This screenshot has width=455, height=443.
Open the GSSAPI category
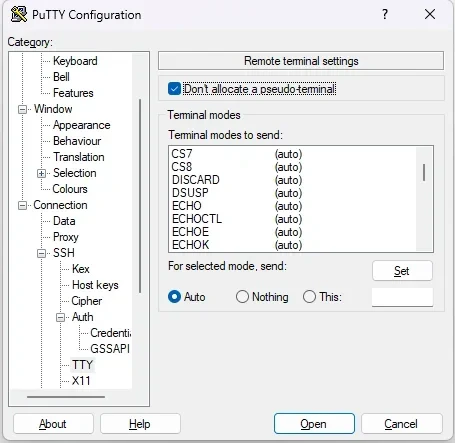pos(110,349)
